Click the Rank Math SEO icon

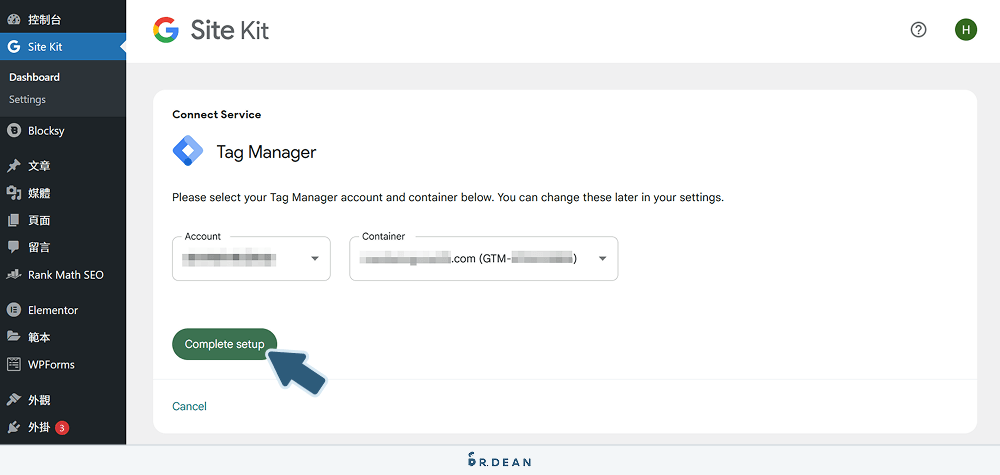[x=14, y=275]
